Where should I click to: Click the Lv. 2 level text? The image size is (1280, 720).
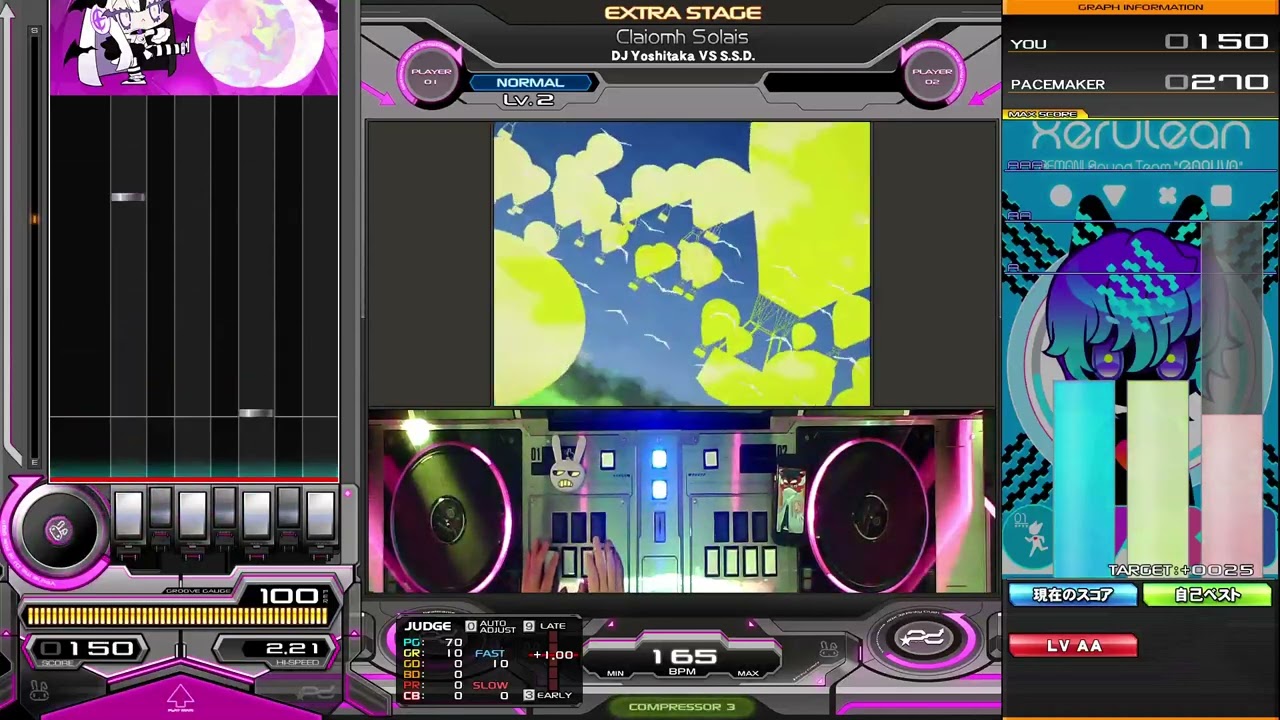pos(529,99)
